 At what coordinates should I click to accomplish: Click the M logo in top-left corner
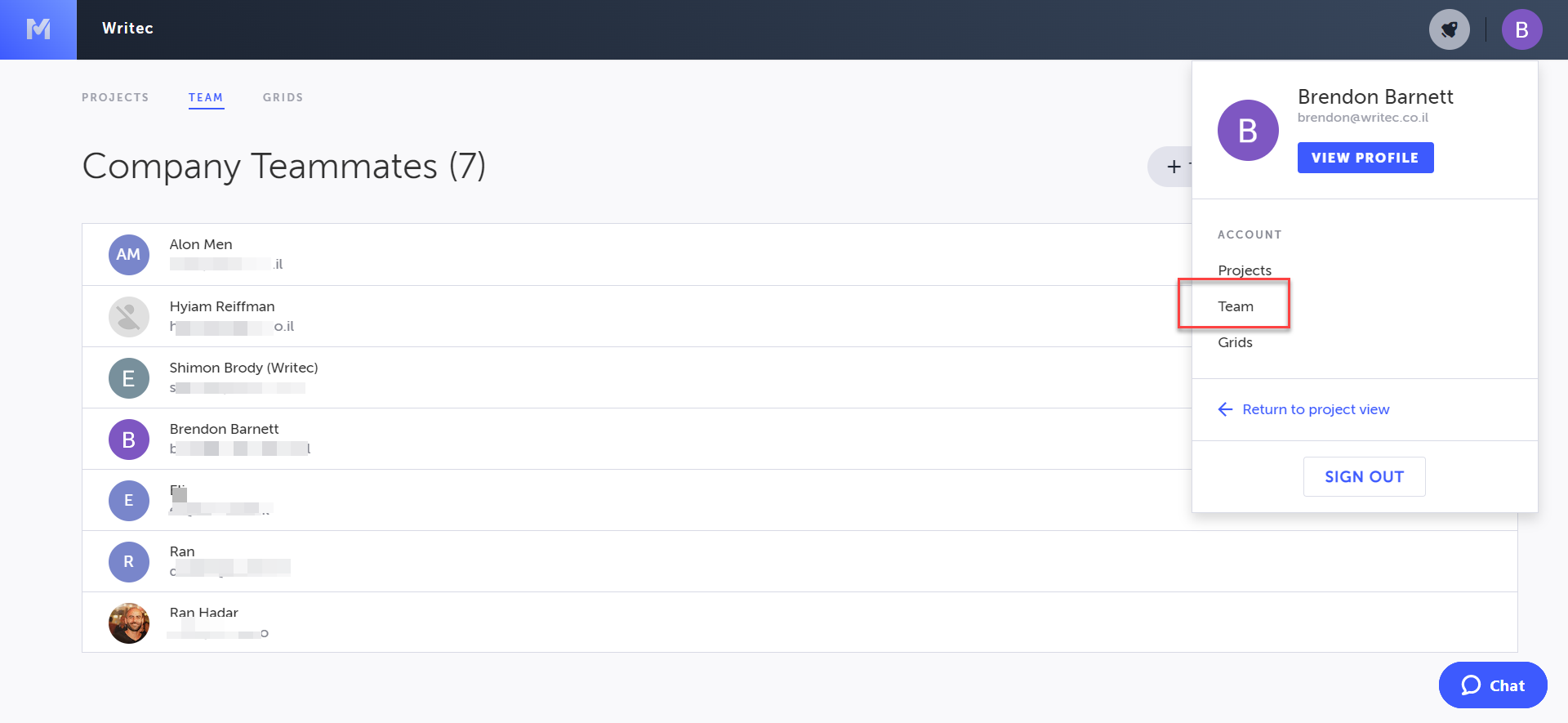click(x=38, y=29)
